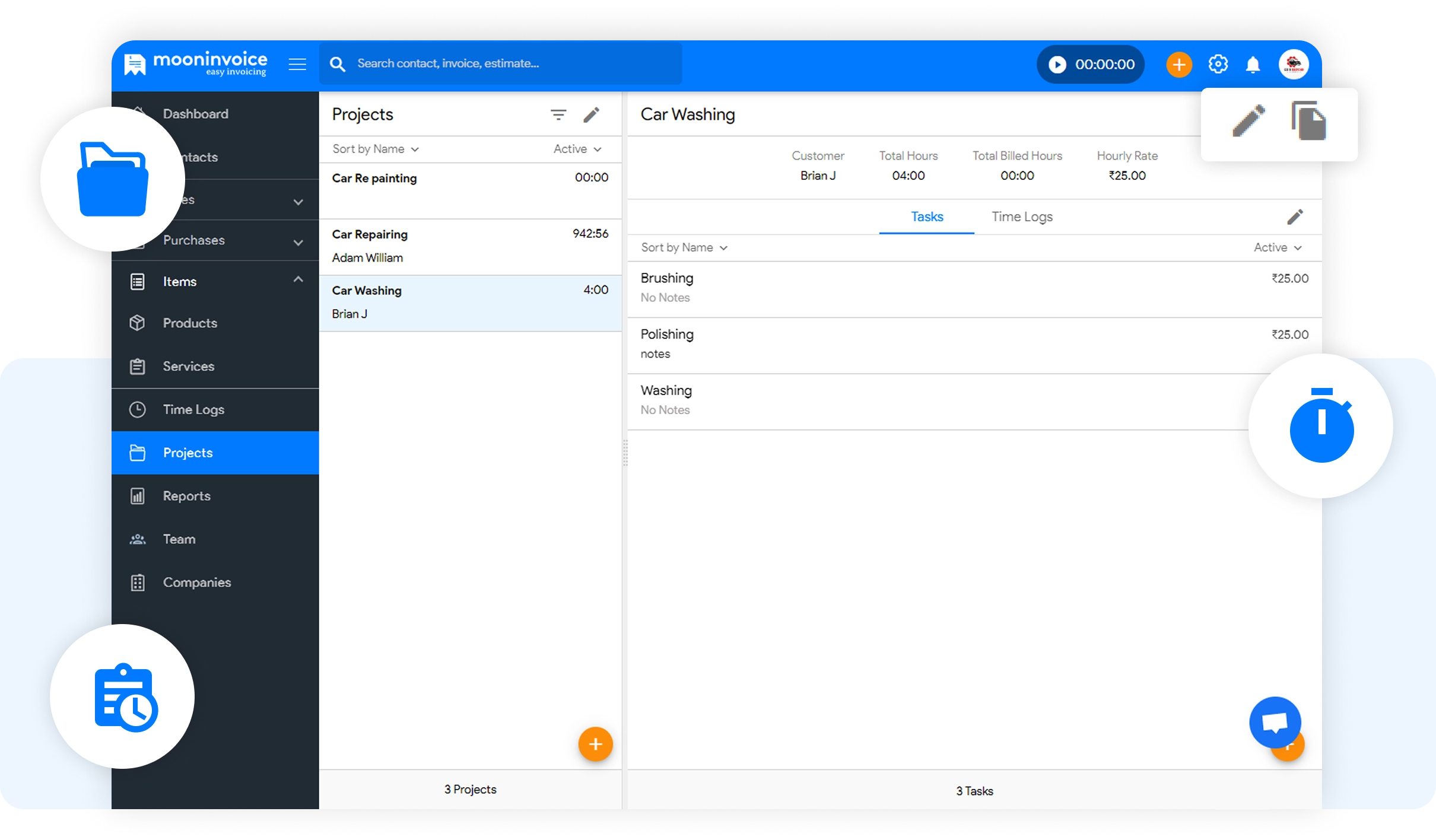Stay on the Tasks tab
This screenshot has width=1436, height=840.
click(x=926, y=217)
